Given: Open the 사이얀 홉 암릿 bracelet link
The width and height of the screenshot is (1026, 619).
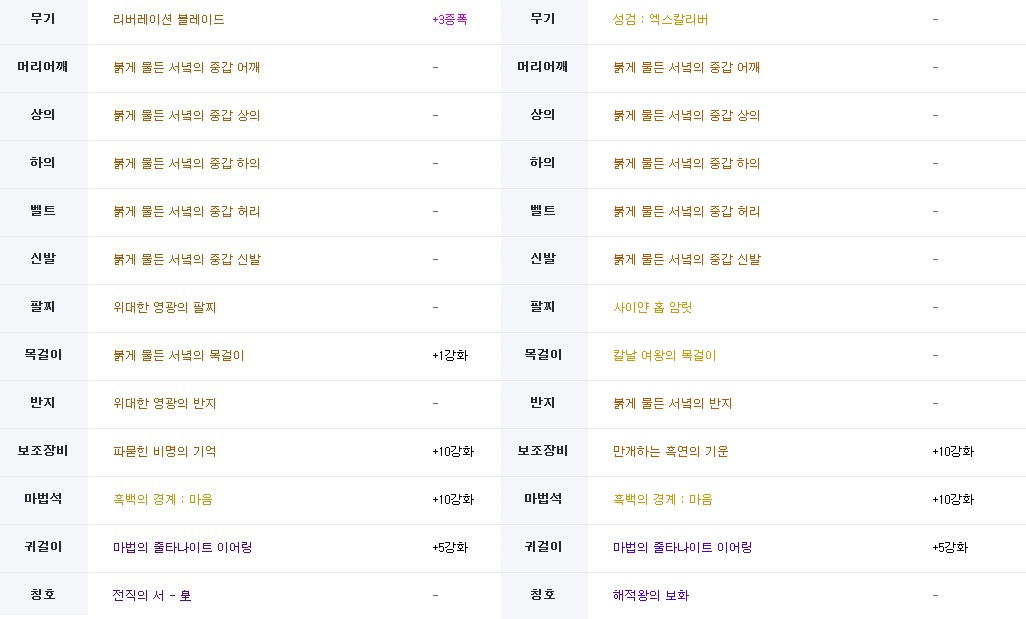Looking at the screenshot, I should point(652,308).
